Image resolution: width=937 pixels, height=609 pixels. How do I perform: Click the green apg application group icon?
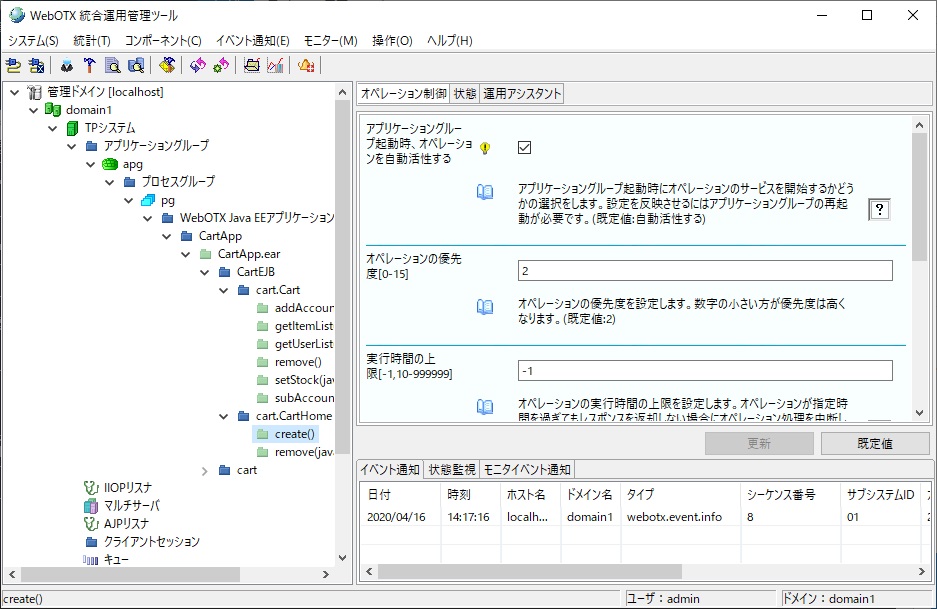coord(110,164)
